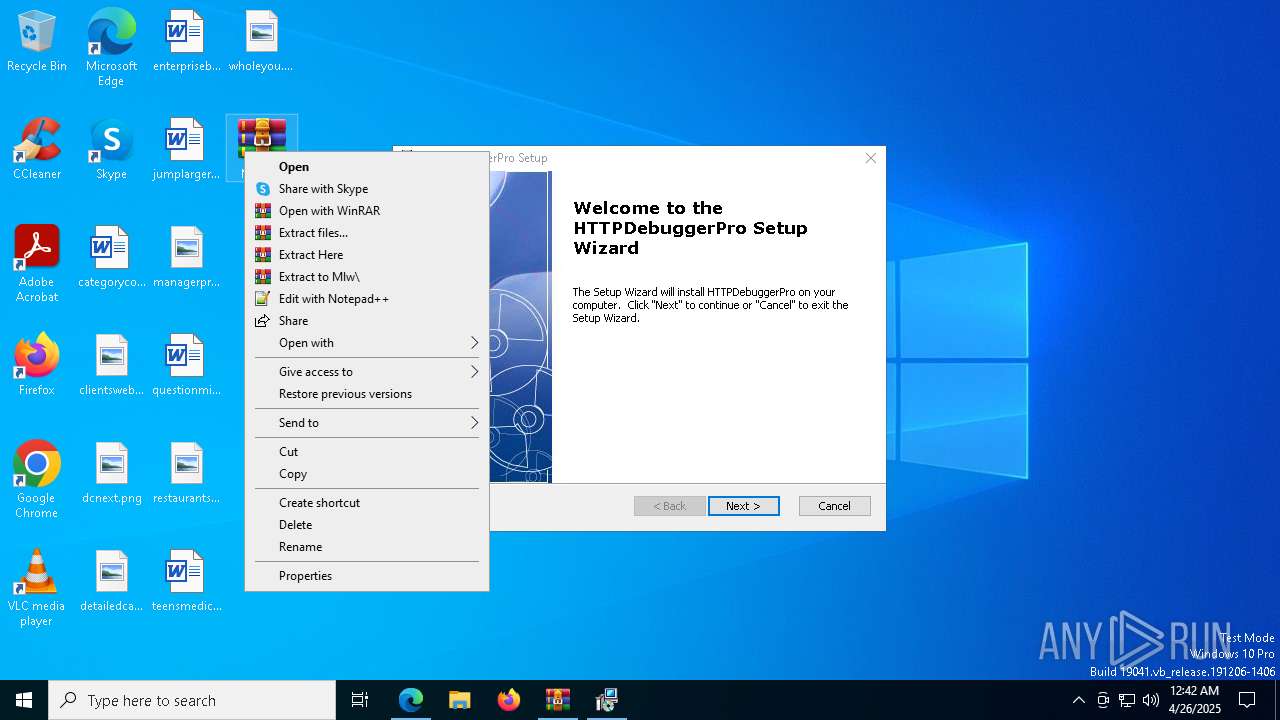Choose Cut in the context menu
1280x720 pixels.
point(367,452)
